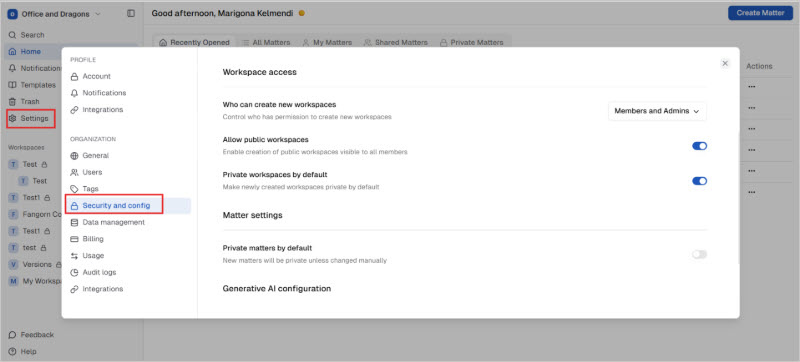This screenshot has width=800, height=362.
Task: Open the nested Test sub-workspace without lock
Action: (x=34, y=180)
